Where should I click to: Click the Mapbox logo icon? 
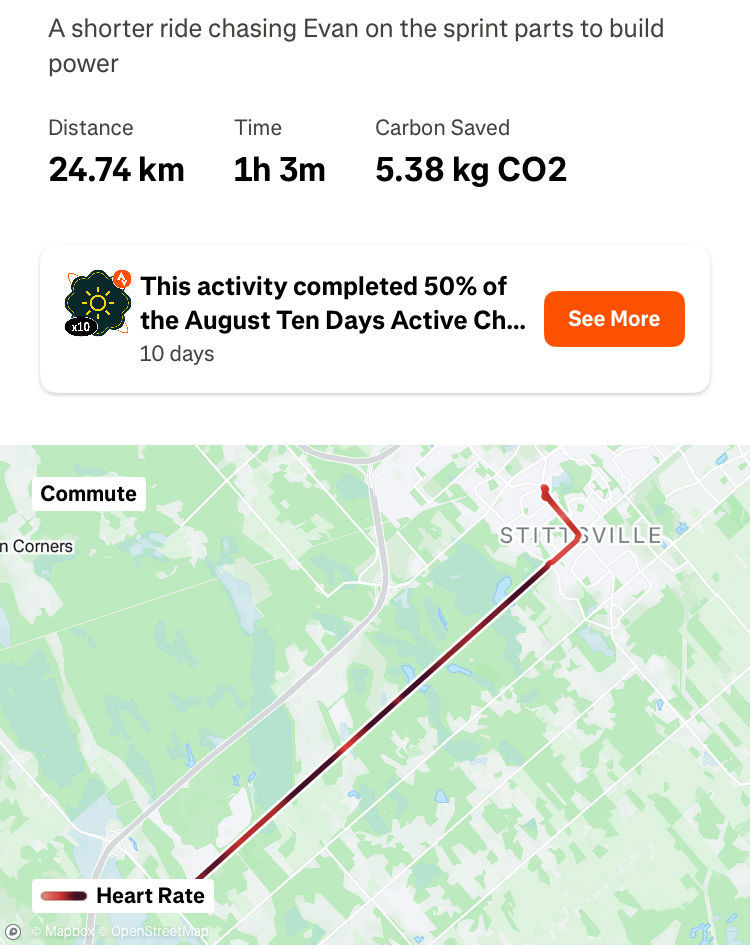[13, 931]
